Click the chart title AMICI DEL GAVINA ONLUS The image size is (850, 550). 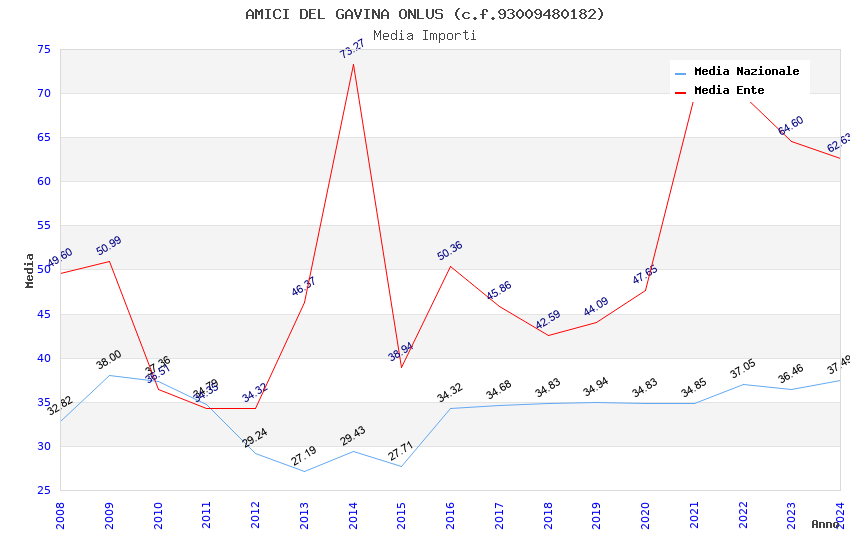(x=425, y=14)
